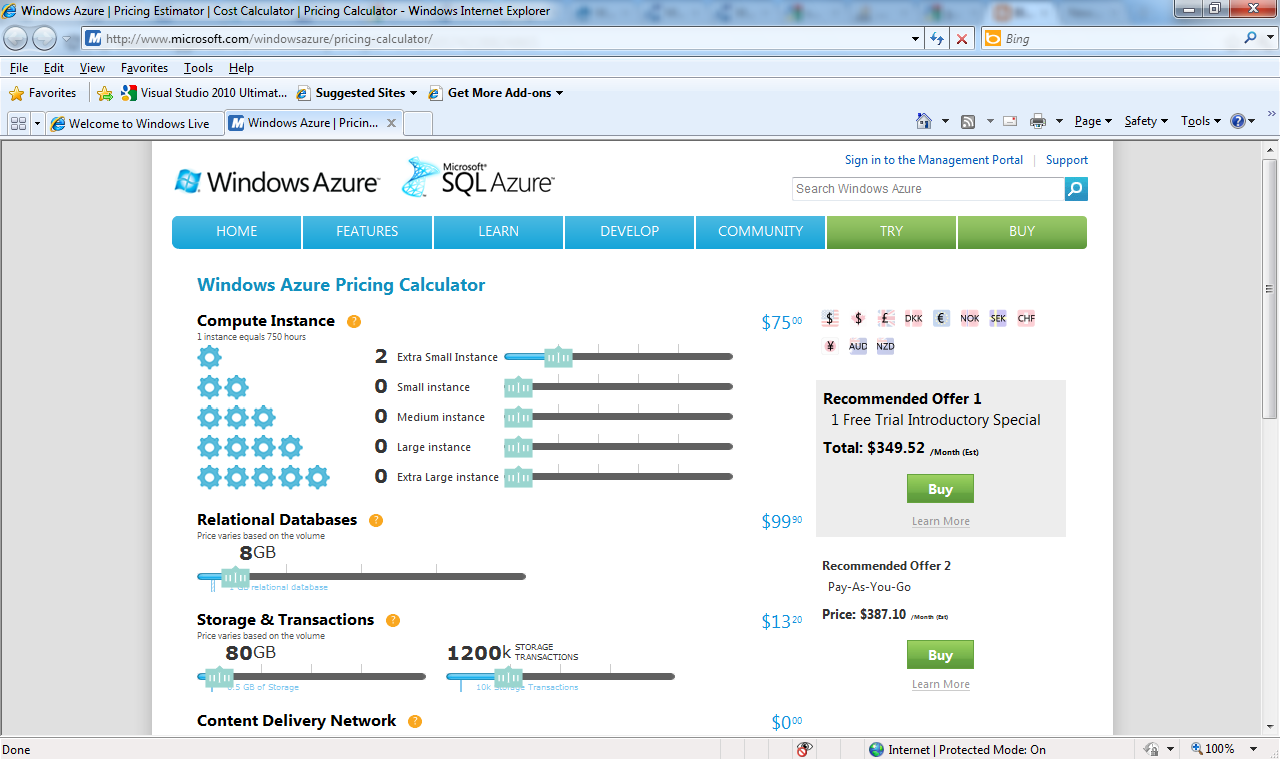Expand the Tools command bar dropdown
This screenshot has height=760, width=1280.
point(1201,121)
